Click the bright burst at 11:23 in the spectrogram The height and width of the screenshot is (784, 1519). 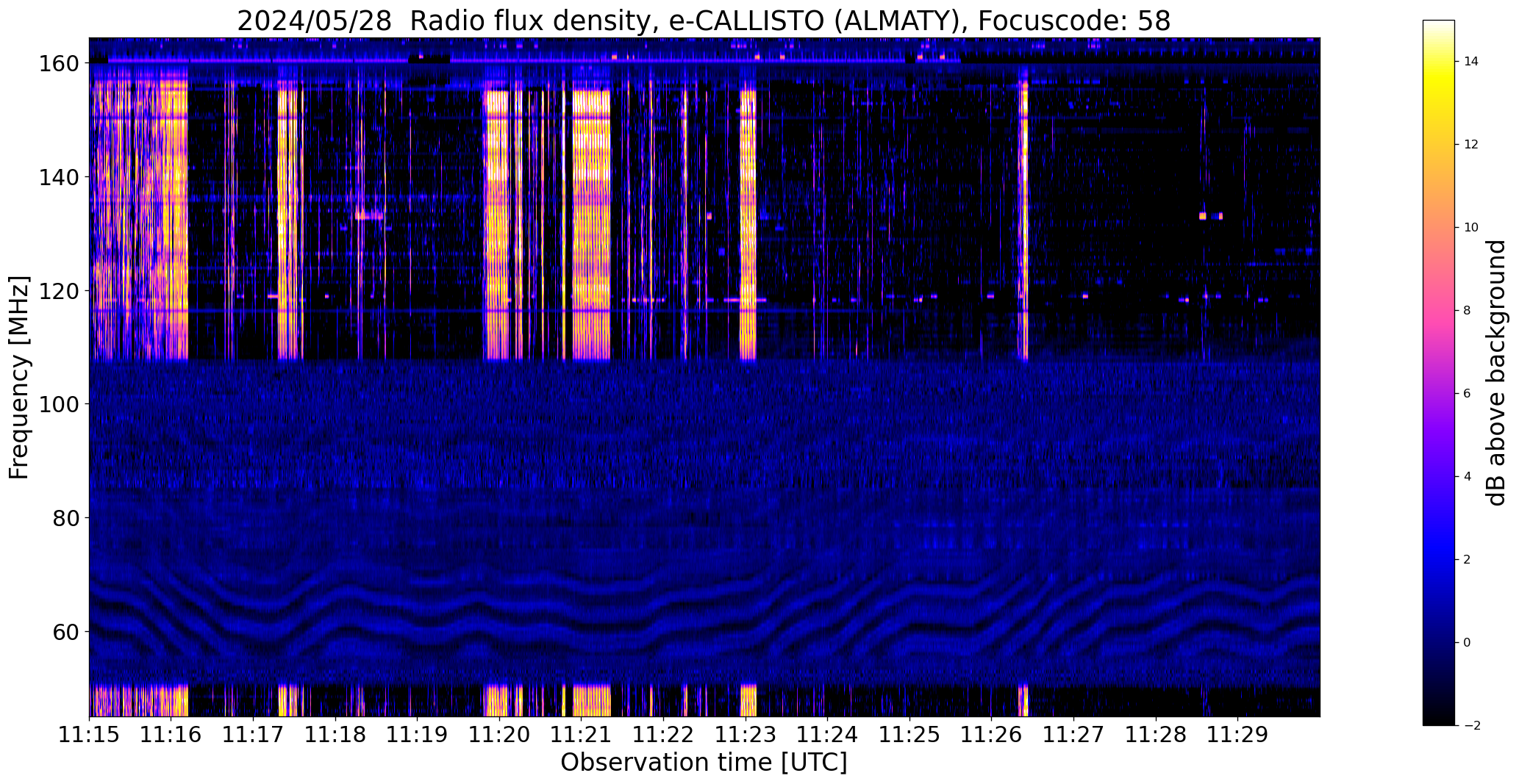[748, 224]
